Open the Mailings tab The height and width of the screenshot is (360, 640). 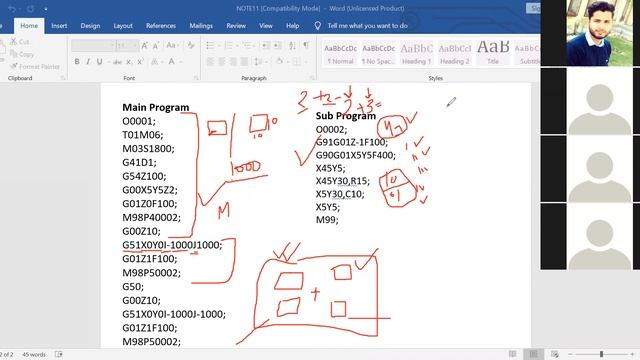click(x=201, y=26)
